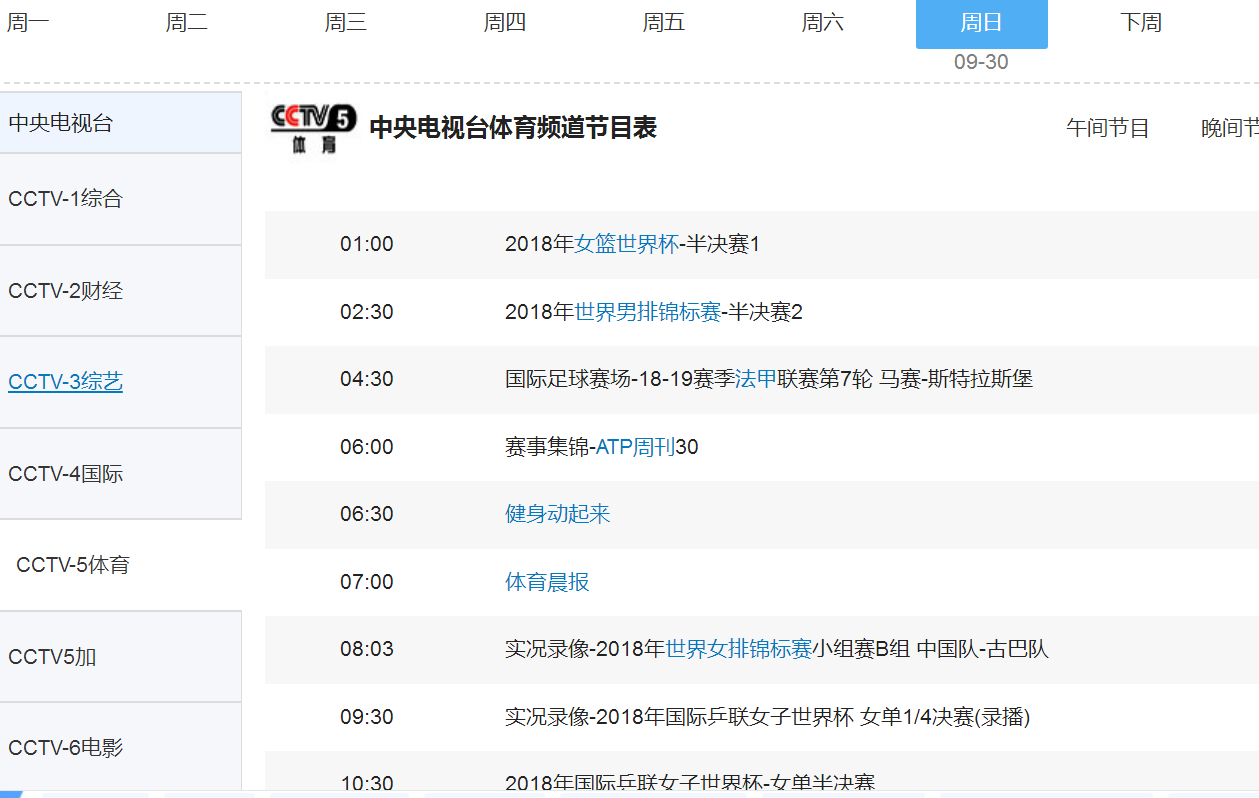Click the 09-30 date under 周日

pos(981,62)
